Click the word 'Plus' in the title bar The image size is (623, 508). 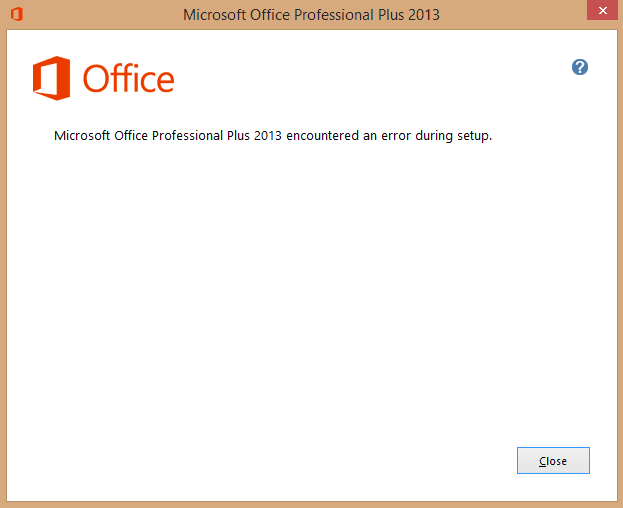pyautogui.click(x=391, y=15)
